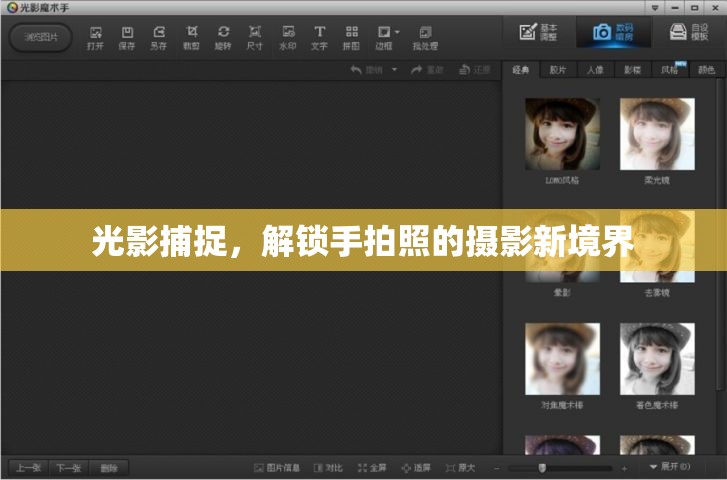
Task: Click the 边框 frame icon
Action: point(384,38)
